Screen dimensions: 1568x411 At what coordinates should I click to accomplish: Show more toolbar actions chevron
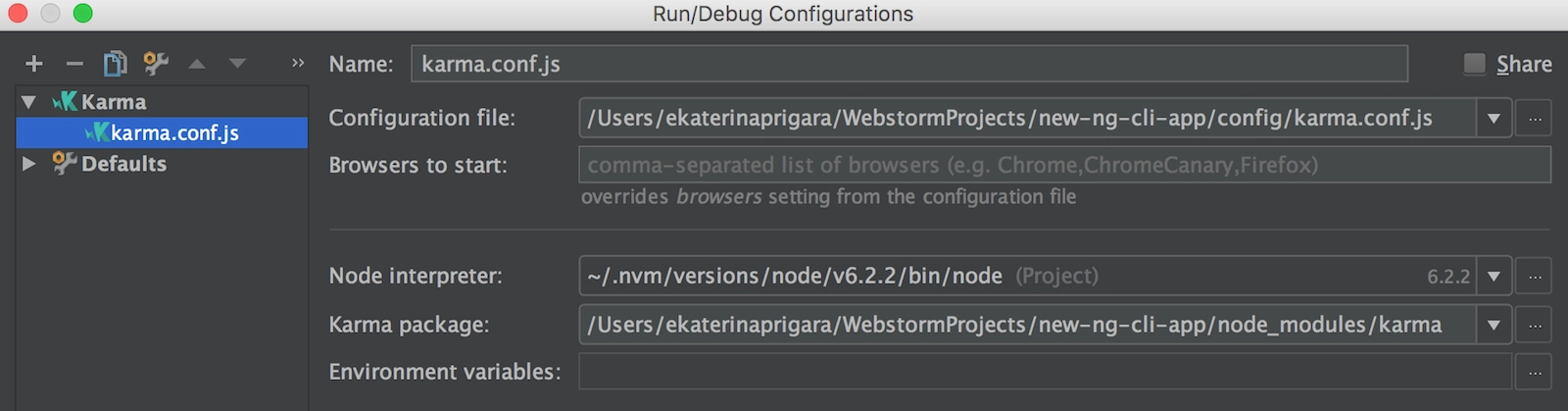(x=298, y=63)
